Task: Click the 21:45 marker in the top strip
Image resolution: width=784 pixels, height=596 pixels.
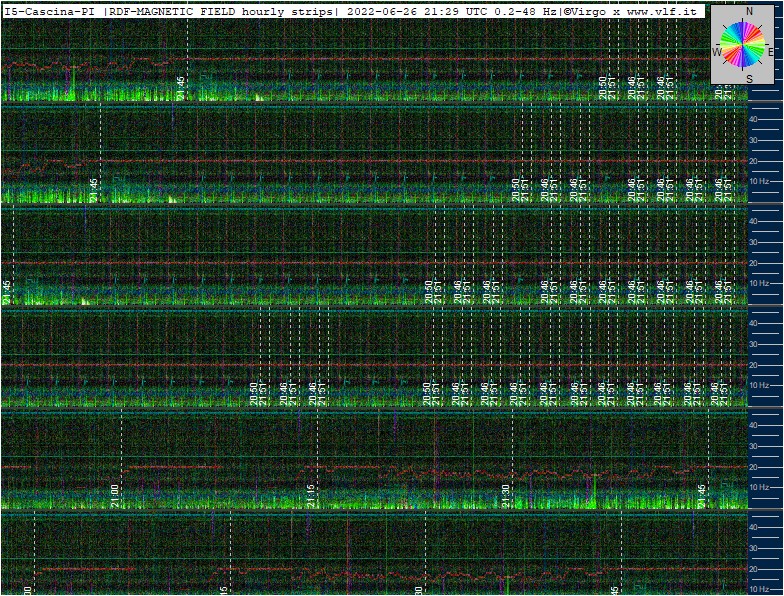Action: coord(180,88)
